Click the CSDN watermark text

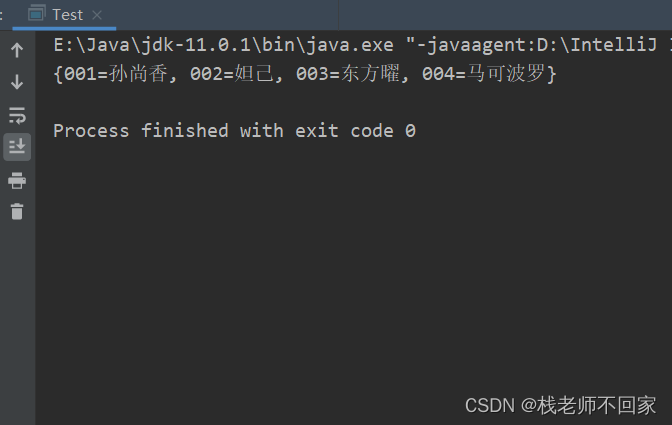(490, 405)
